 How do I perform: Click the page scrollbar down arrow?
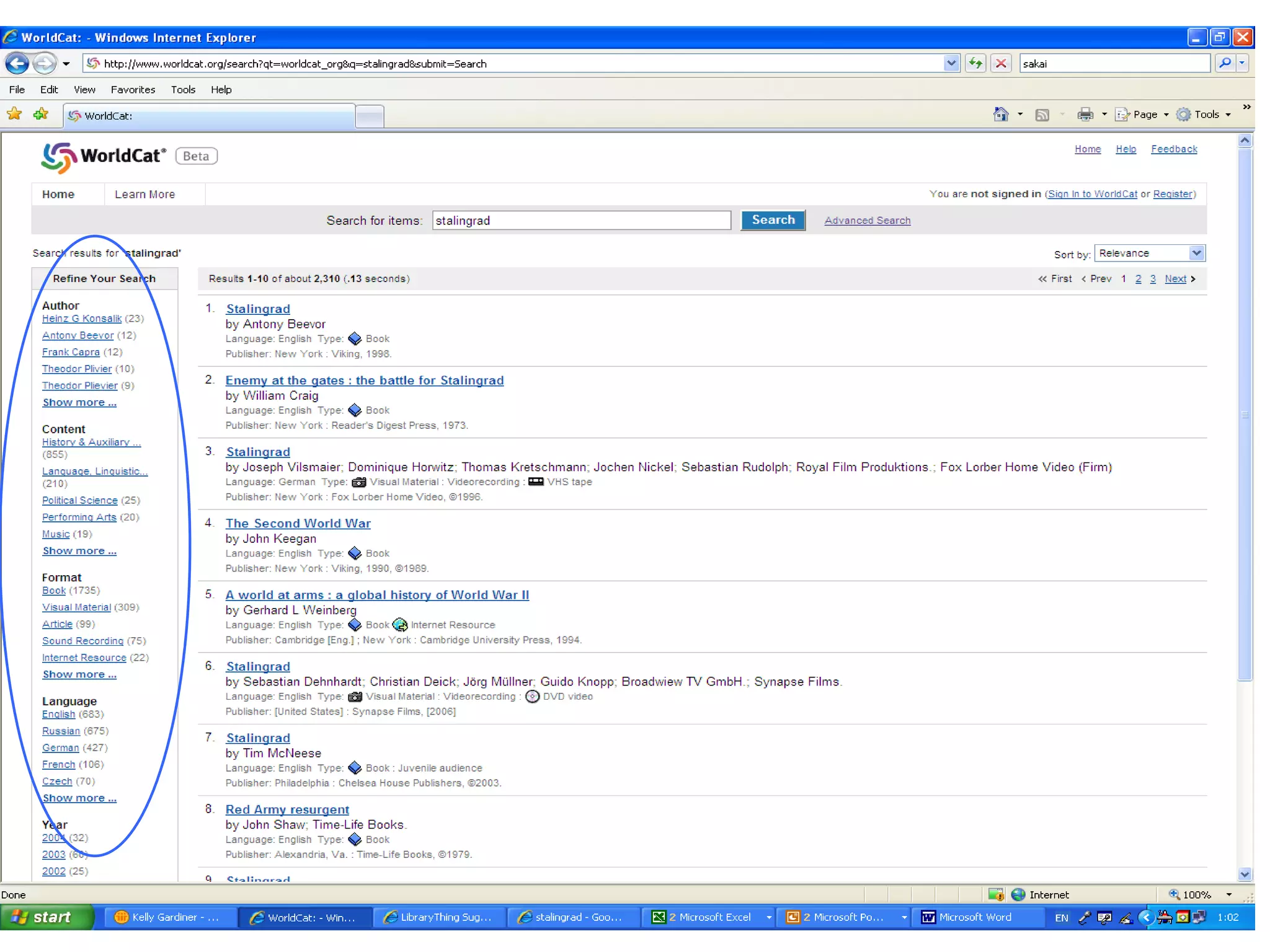1245,875
